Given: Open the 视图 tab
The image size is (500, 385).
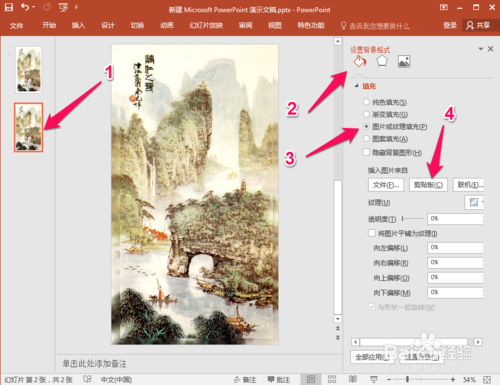Looking at the screenshot, I should 275,25.
